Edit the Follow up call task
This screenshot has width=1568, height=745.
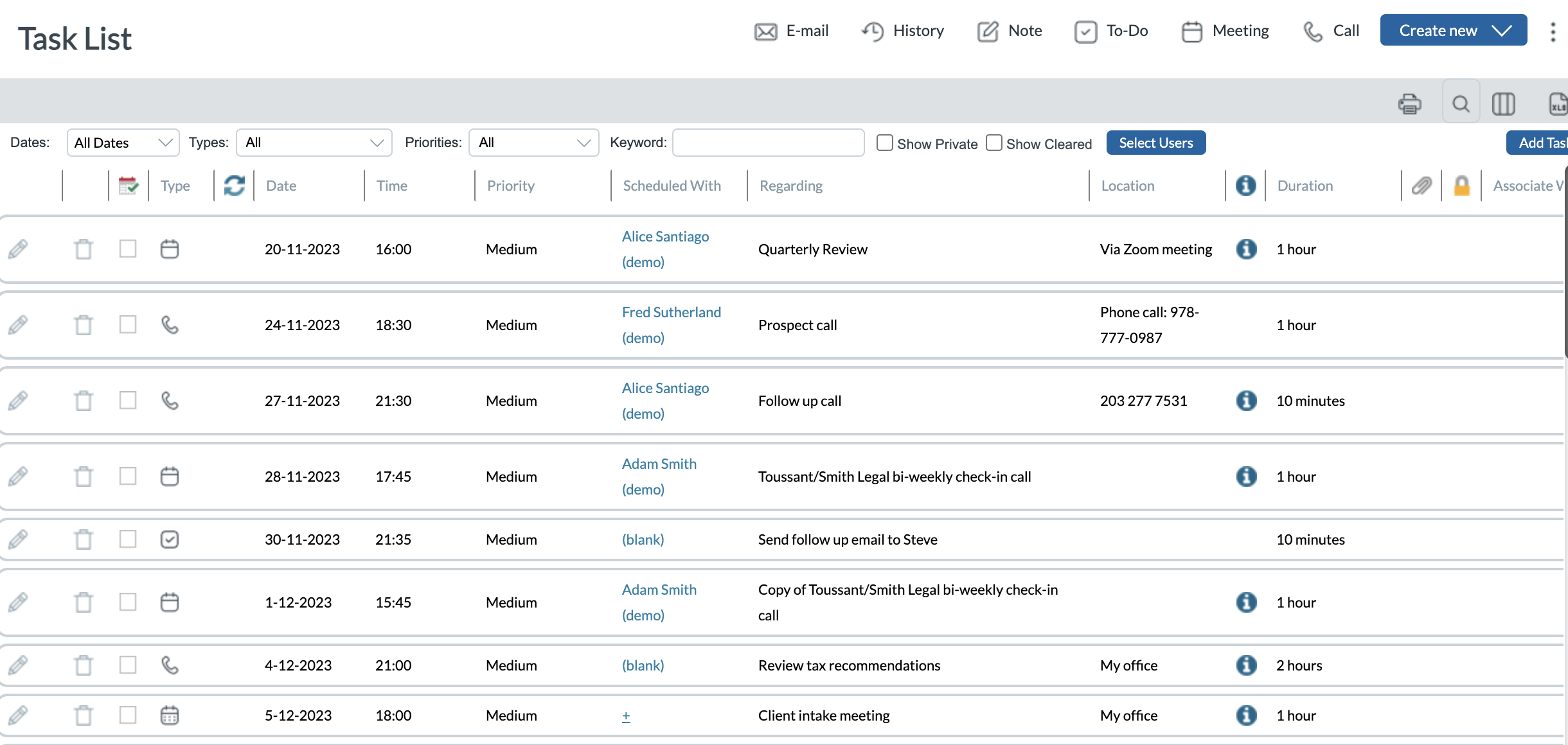(x=18, y=401)
